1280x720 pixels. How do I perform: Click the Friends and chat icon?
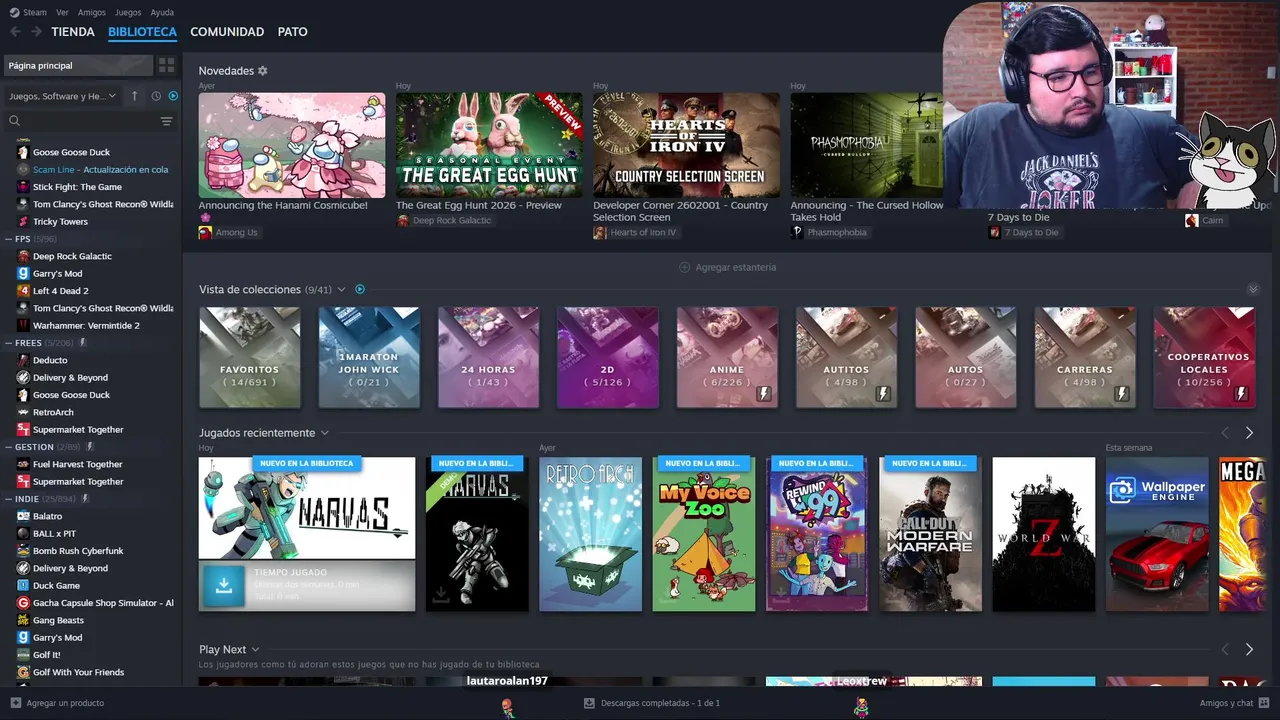[1265, 703]
